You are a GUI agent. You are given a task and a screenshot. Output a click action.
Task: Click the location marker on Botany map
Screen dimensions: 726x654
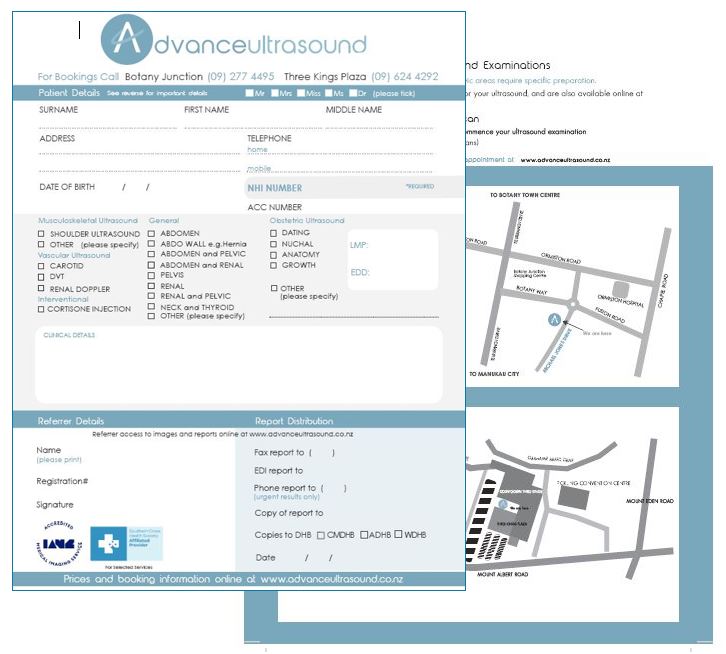[554, 320]
